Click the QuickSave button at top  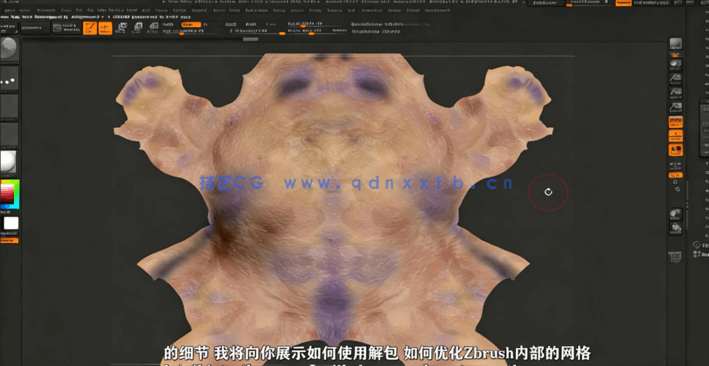click(x=546, y=3)
